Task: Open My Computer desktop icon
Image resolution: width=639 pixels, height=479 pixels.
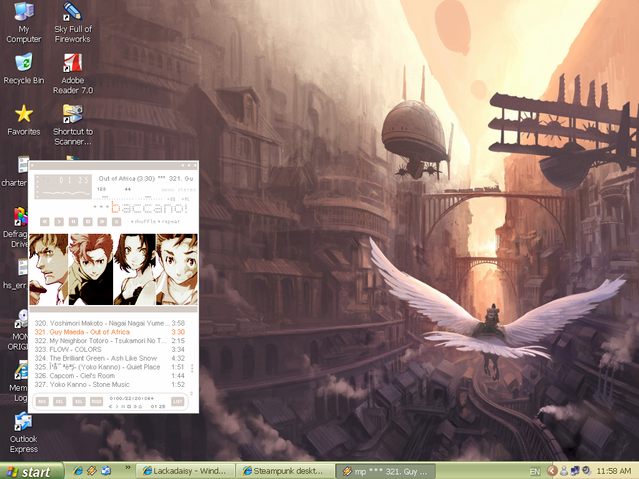Action: coord(24,22)
